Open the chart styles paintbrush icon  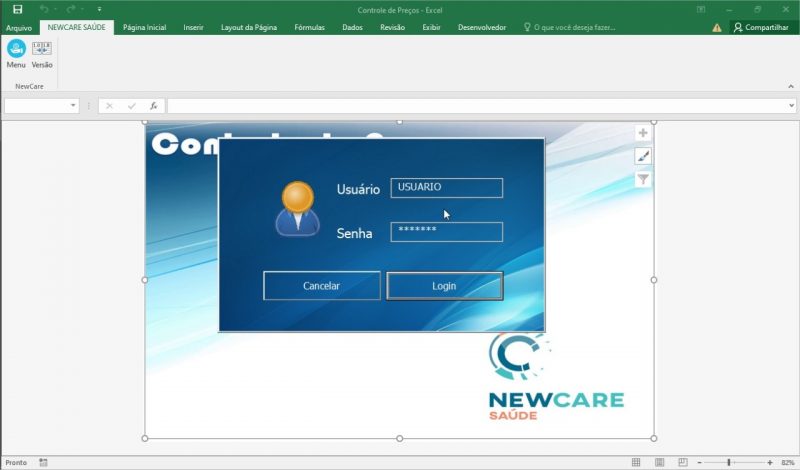pyautogui.click(x=643, y=156)
